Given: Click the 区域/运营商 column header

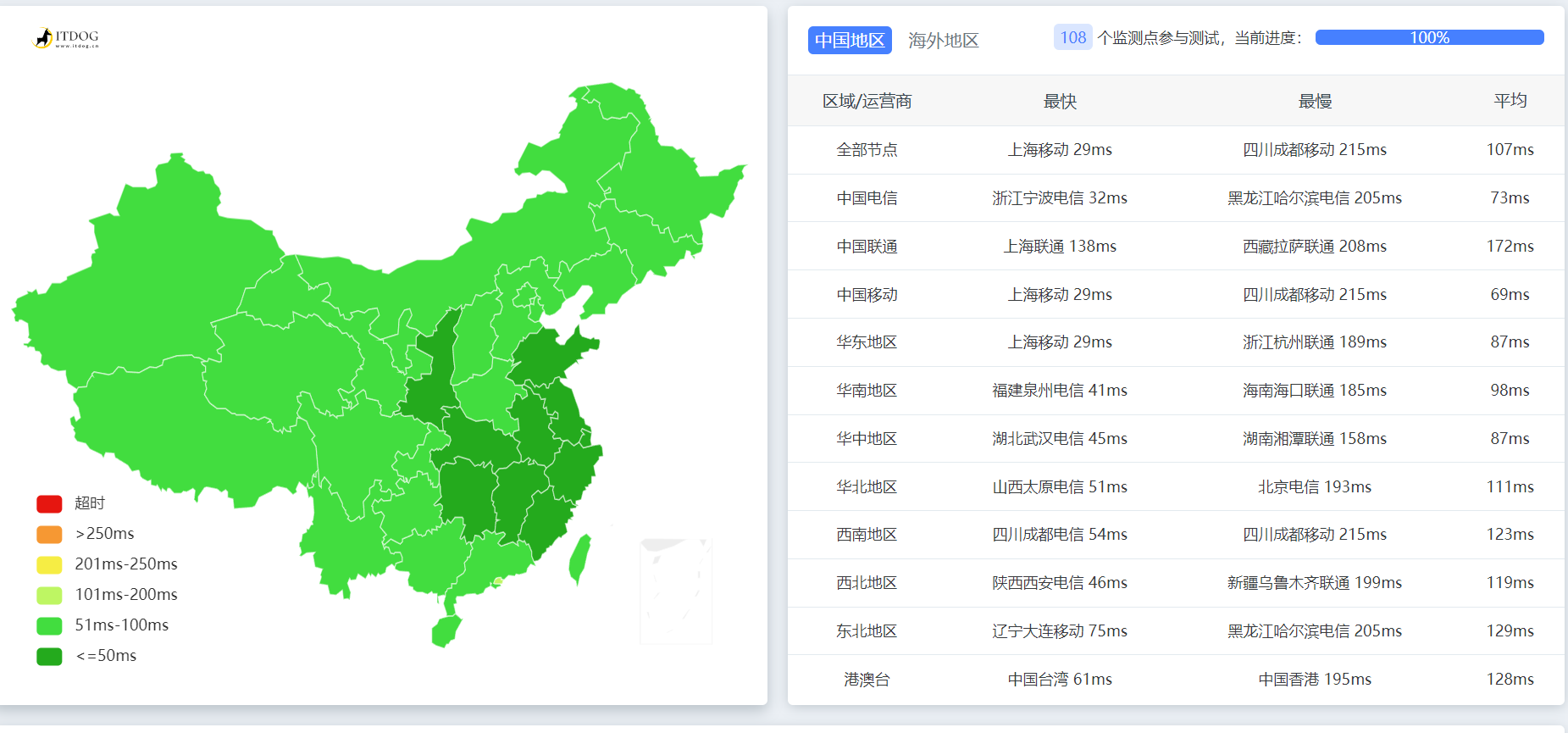Looking at the screenshot, I should click(867, 102).
